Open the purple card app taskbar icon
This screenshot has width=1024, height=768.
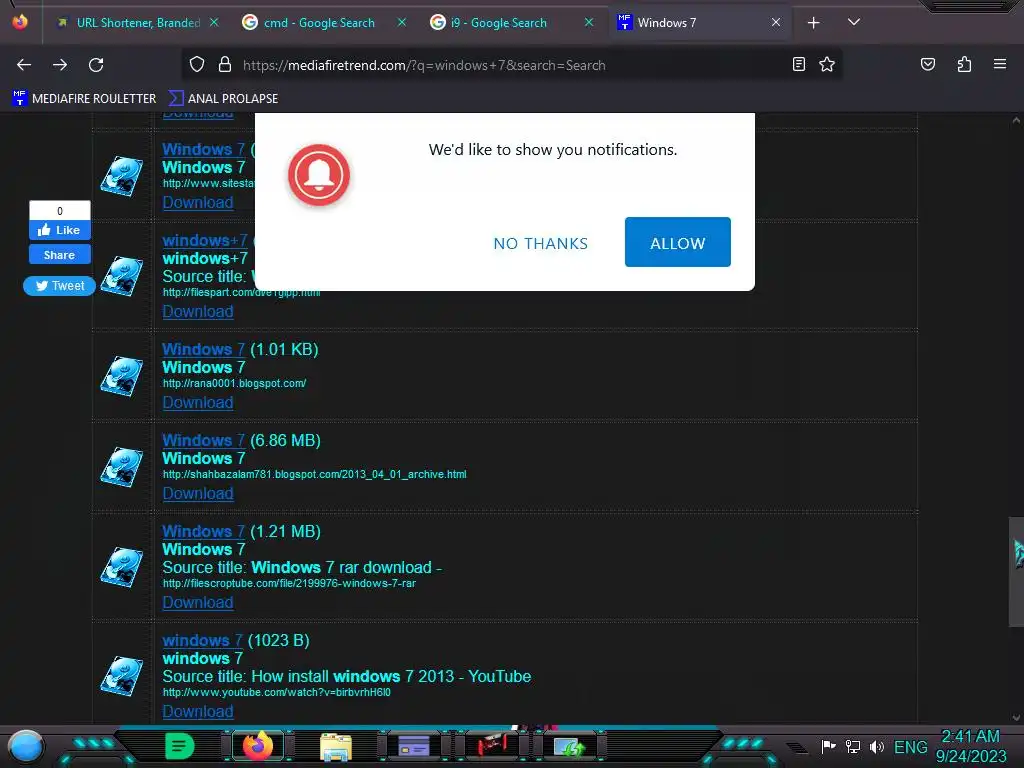[413, 746]
